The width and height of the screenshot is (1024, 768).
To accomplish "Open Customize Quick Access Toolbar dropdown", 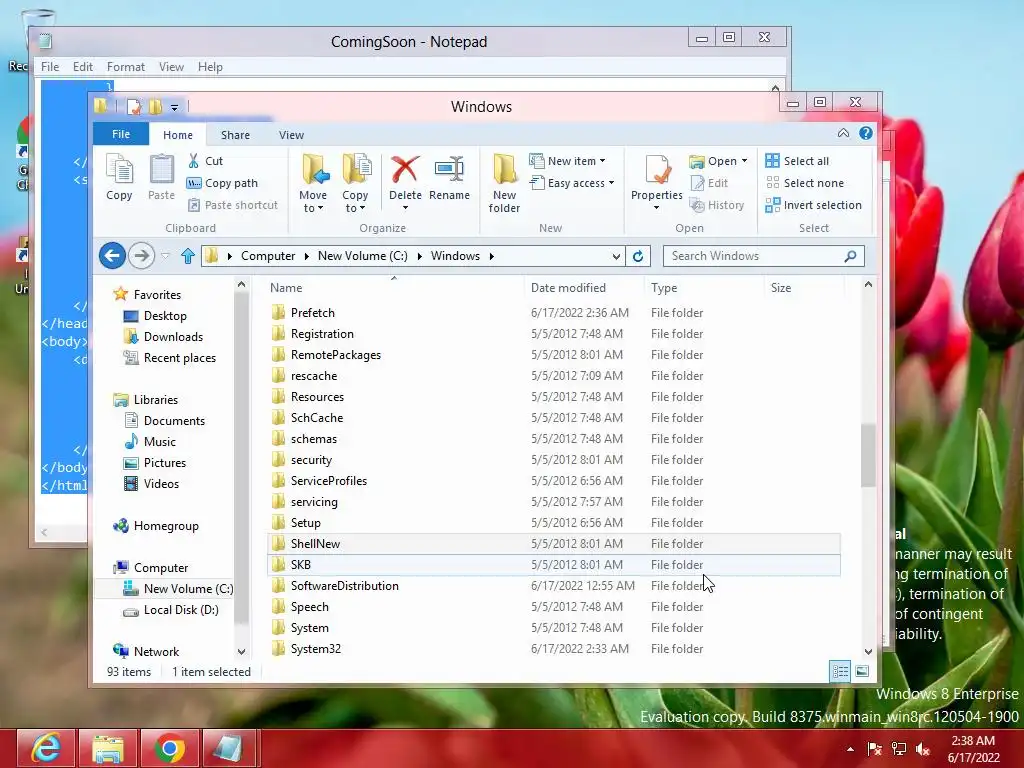I will tap(174, 107).
